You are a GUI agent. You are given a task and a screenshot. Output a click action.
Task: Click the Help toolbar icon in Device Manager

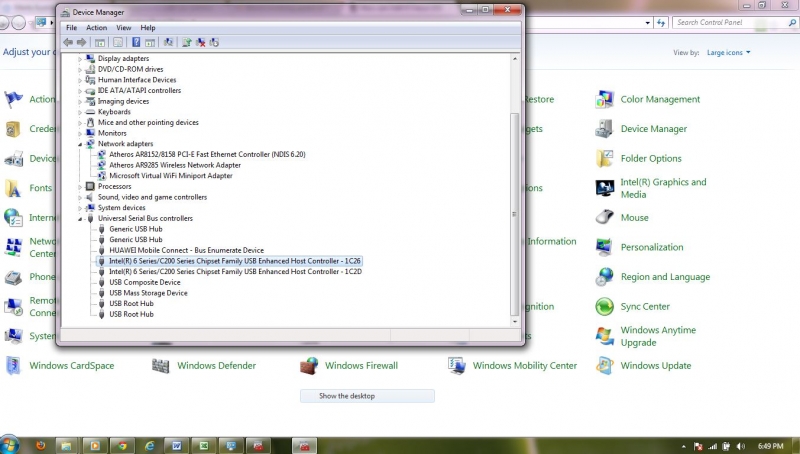(x=135, y=42)
